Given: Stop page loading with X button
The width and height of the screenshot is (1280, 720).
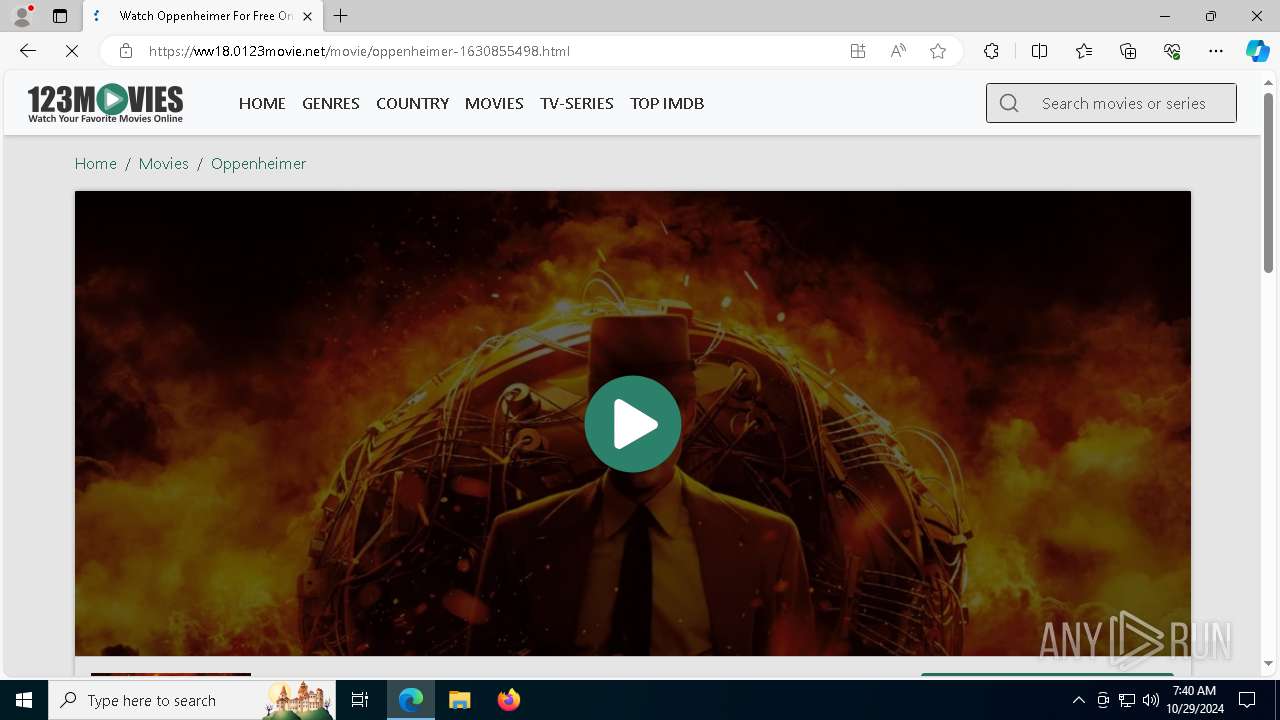Looking at the screenshot, I should coord(72,51).
